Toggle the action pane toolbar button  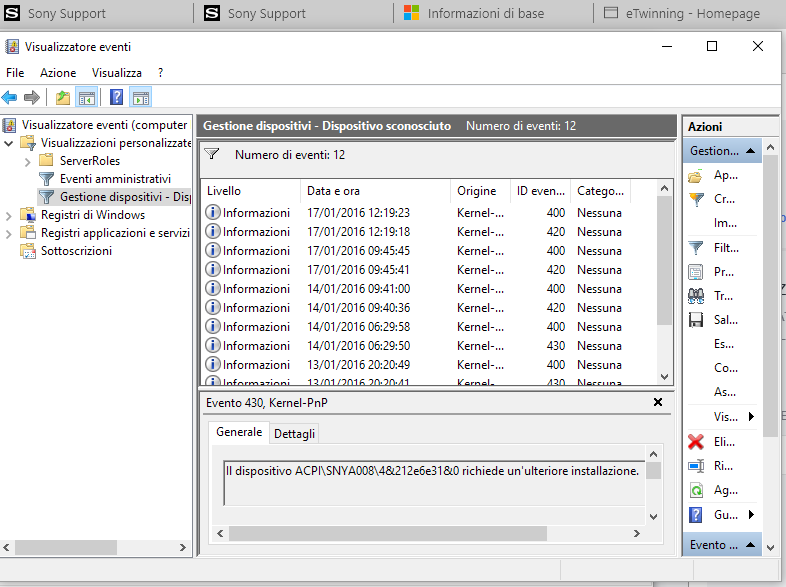(141, 97)
